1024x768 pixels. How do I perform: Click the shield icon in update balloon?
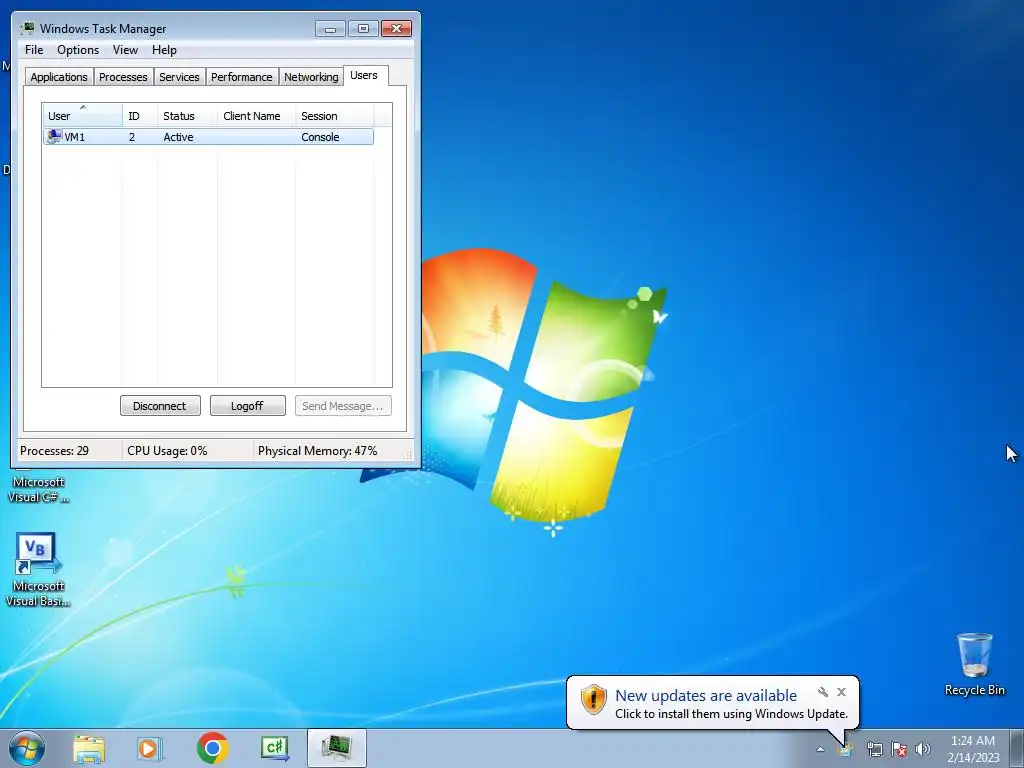click(593, 699)
